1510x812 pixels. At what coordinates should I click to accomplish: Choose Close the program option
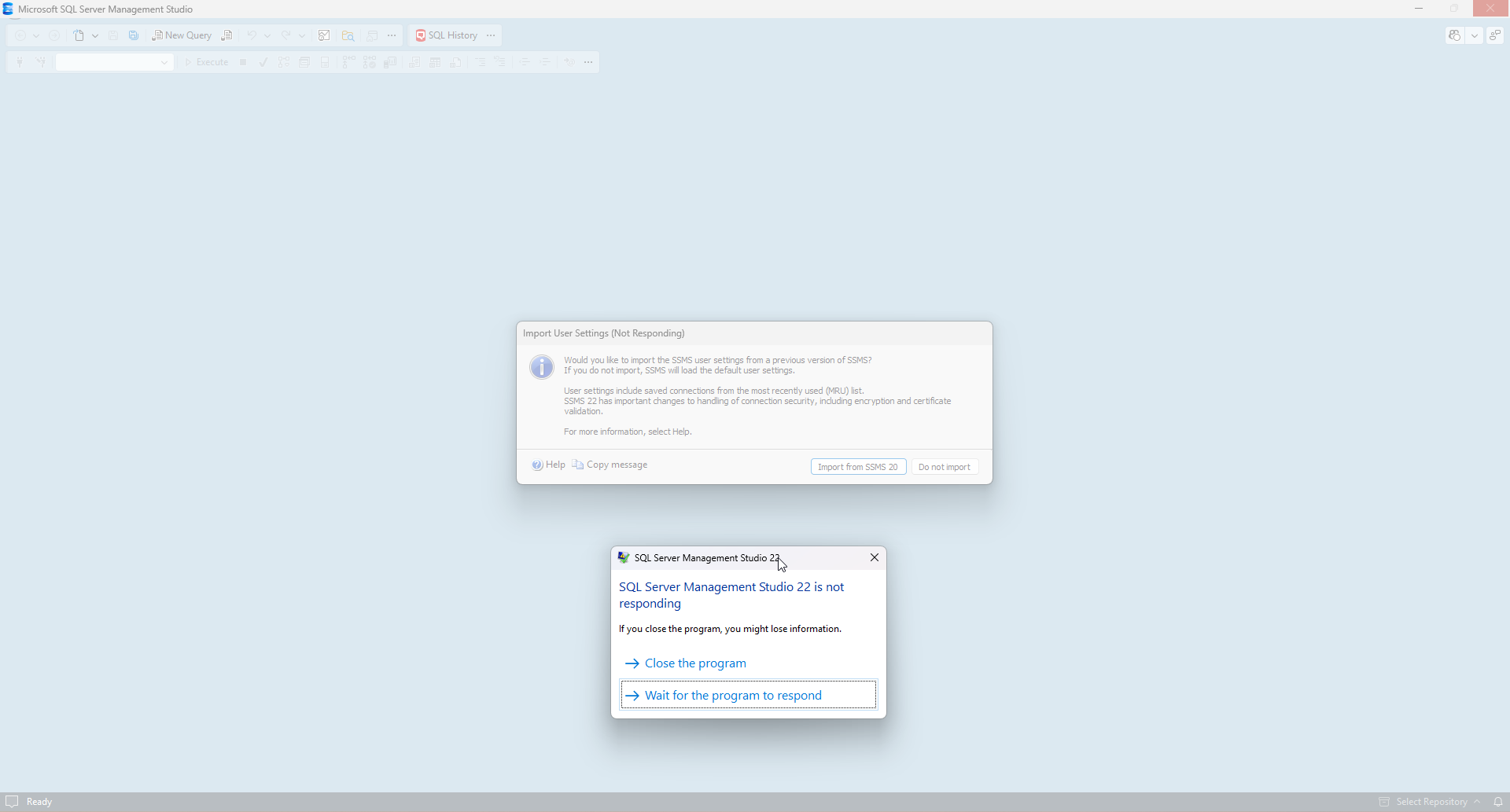(x=695, y=663)
